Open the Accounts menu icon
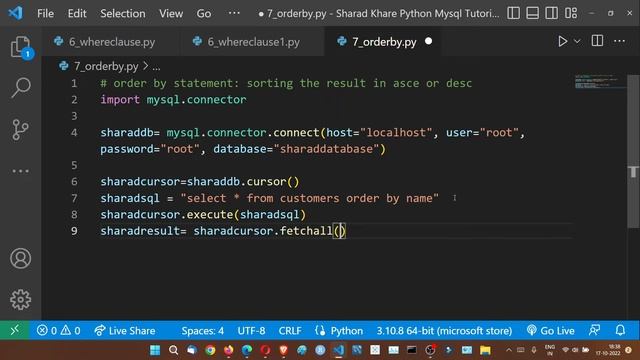Image resolution: width=640 pixels, height=360 pixels. 20,258
